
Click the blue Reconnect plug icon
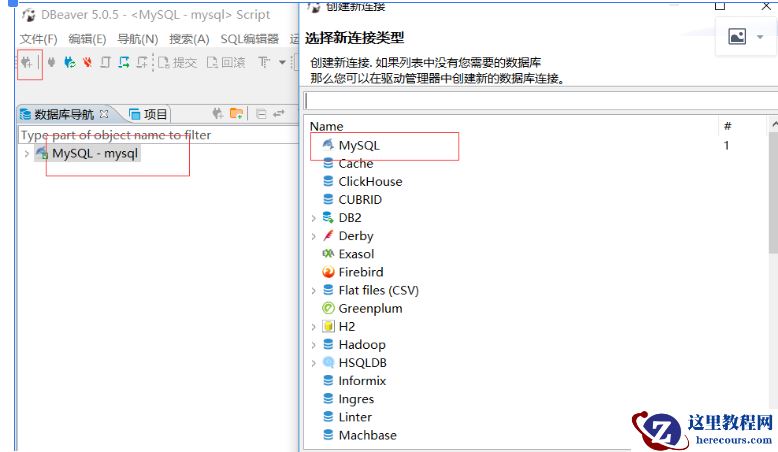pos(70,63)
